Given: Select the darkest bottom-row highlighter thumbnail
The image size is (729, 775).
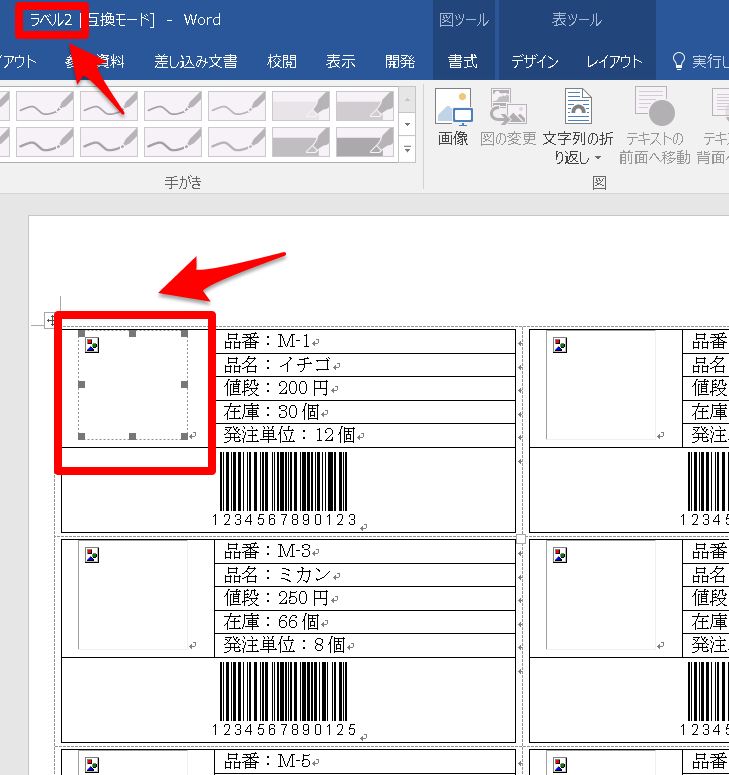Looking at the screenshot, I should [365, 142].
